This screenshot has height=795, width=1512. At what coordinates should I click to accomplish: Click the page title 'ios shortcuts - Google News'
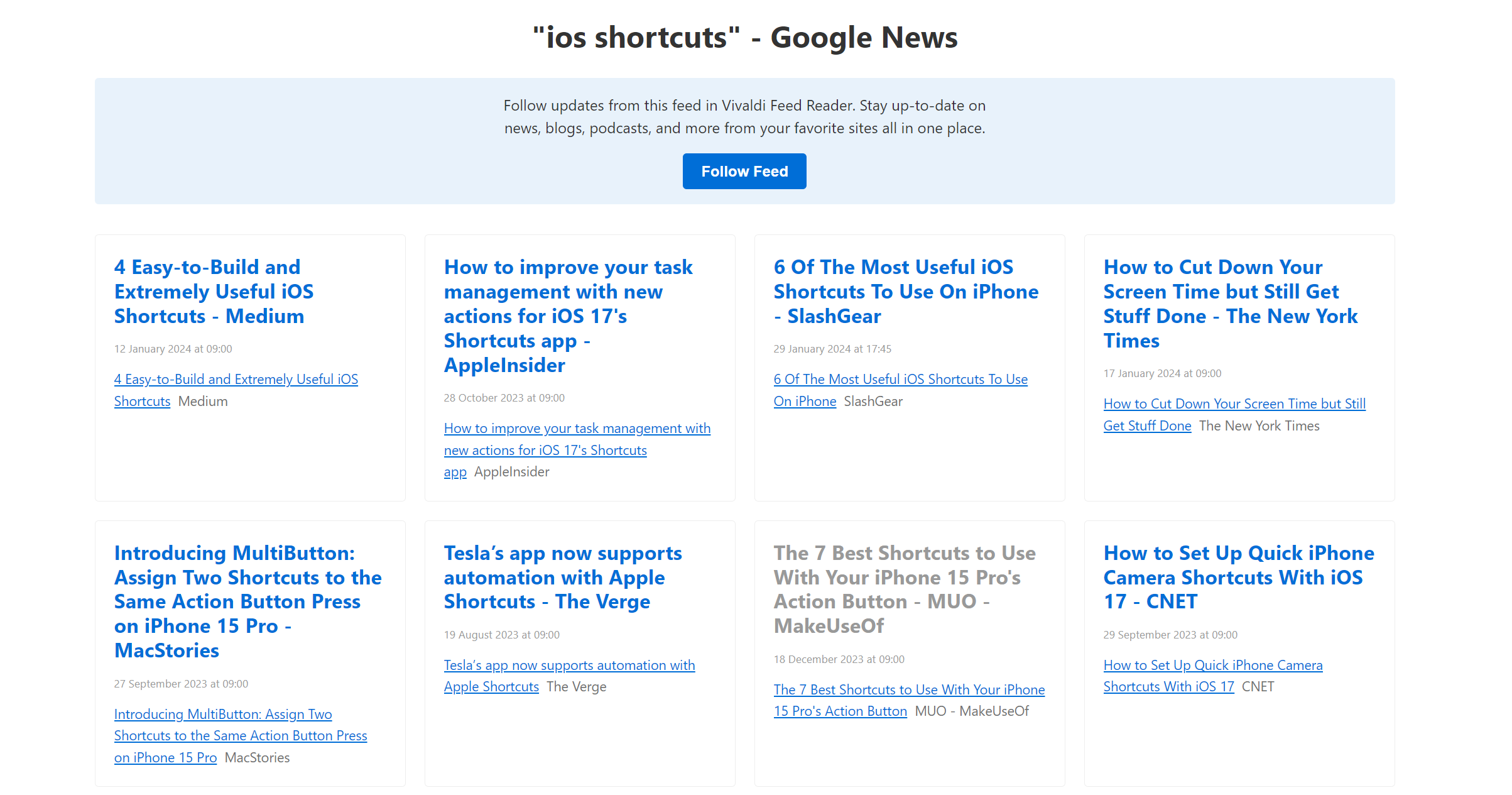744,38
